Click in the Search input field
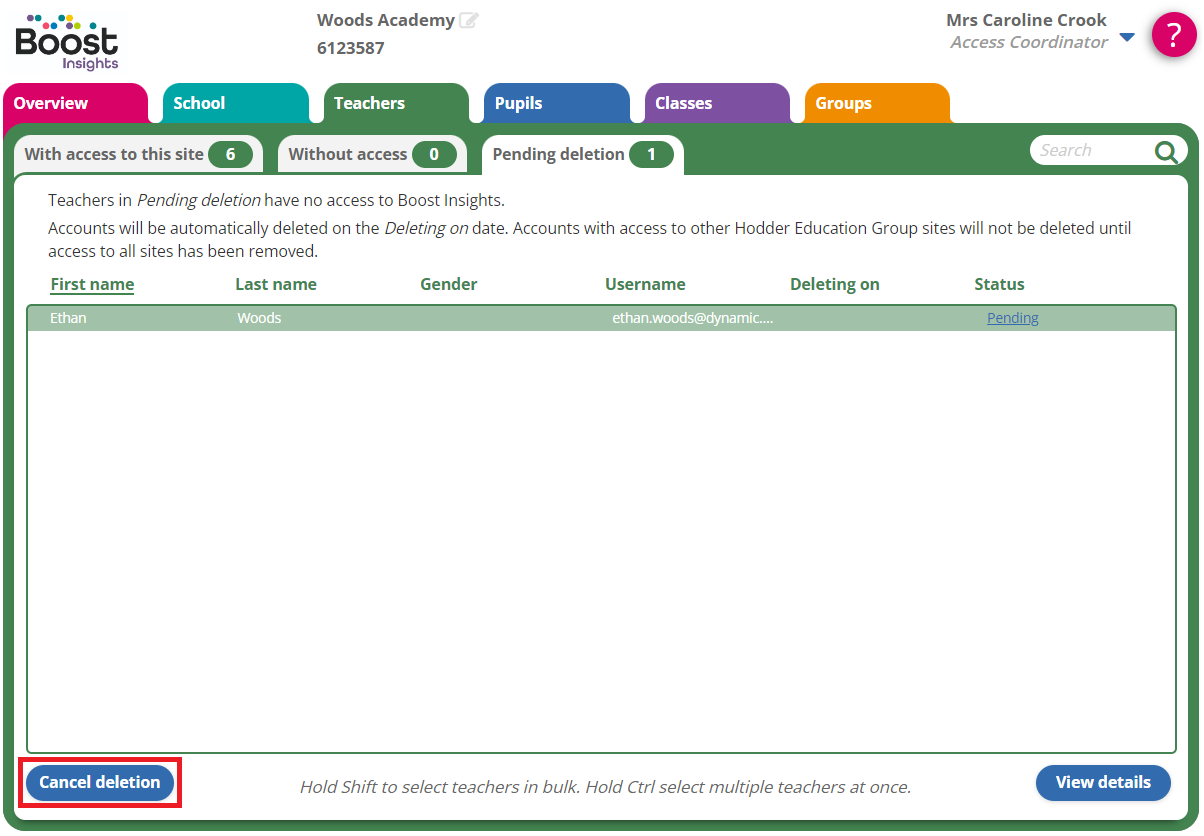Screen dimensions: 1204x836 click(1090, 151)
